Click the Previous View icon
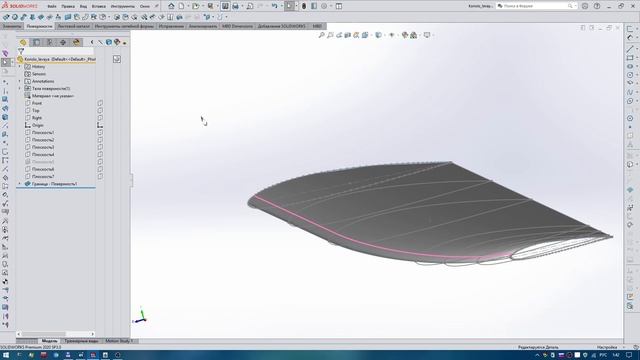Screen dimensions: 640x360 (339, 35)
